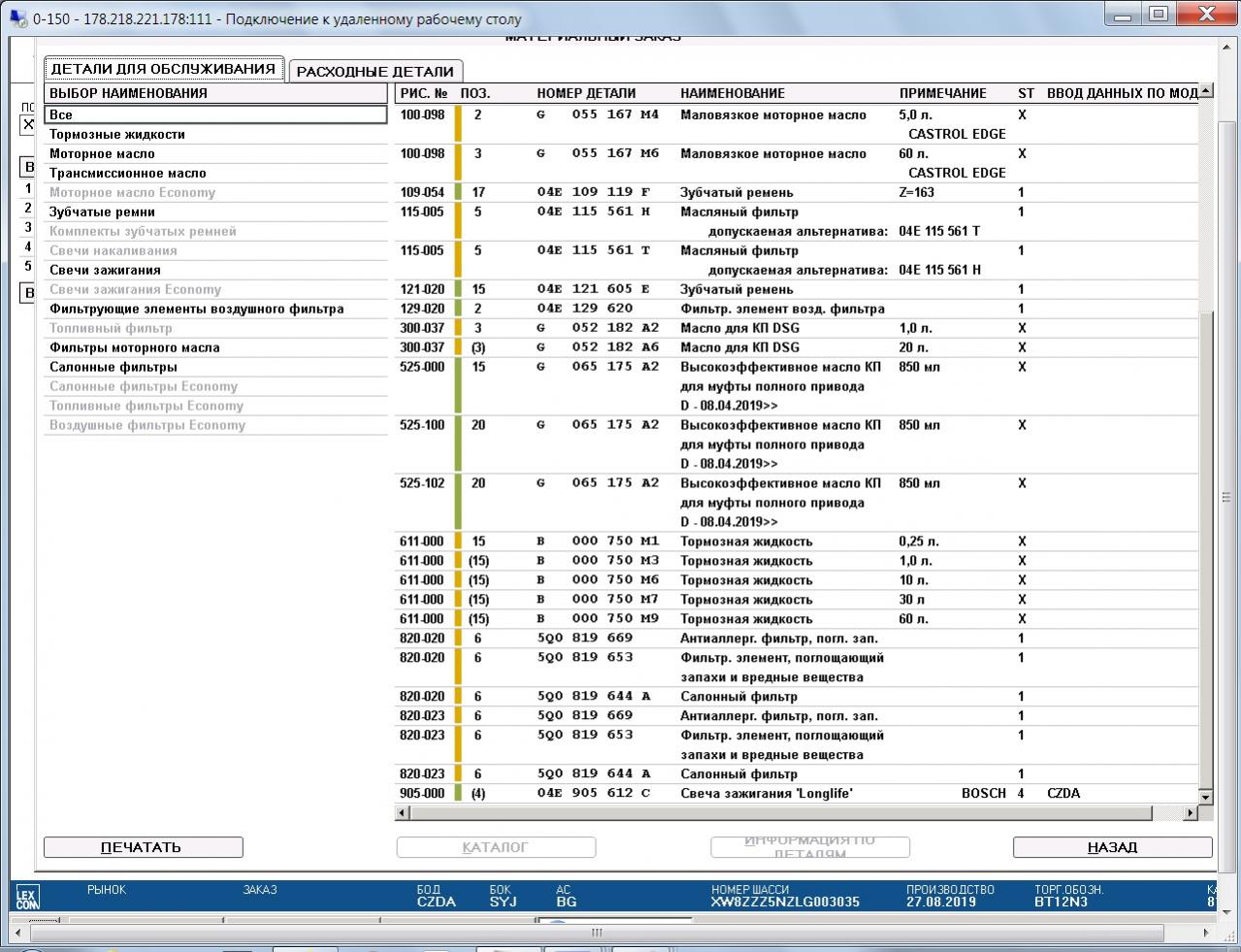Select the Моторное масло category
This screenshot has width=1241, height=952.
pos(215,153)
